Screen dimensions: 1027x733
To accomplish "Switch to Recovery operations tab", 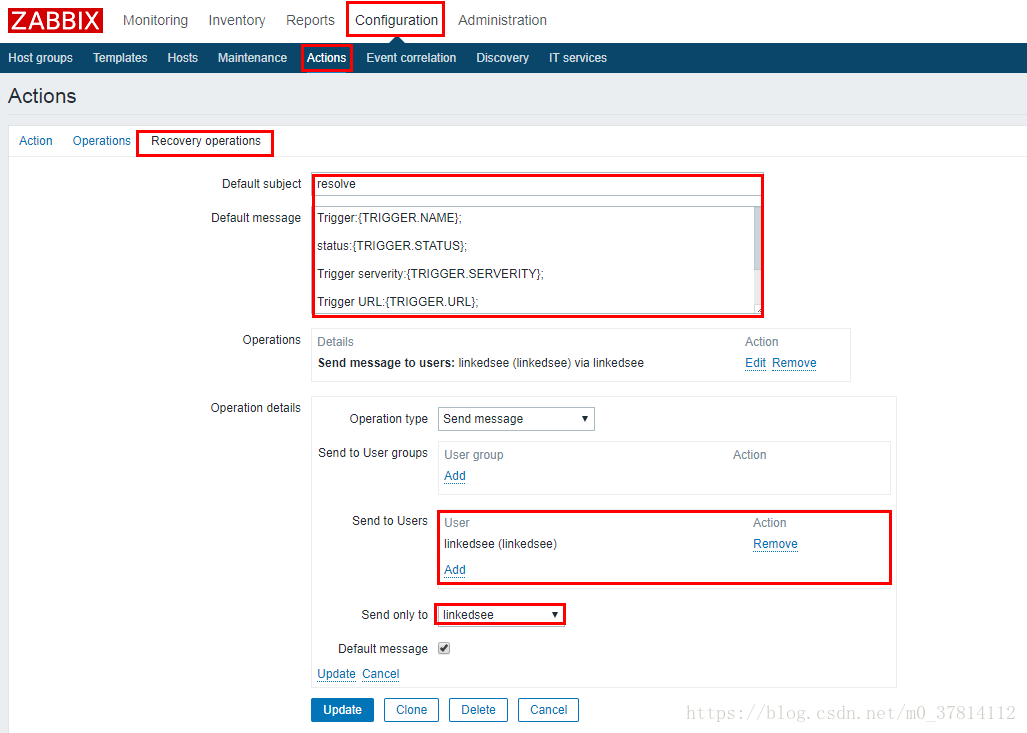I will click(206, 141).
